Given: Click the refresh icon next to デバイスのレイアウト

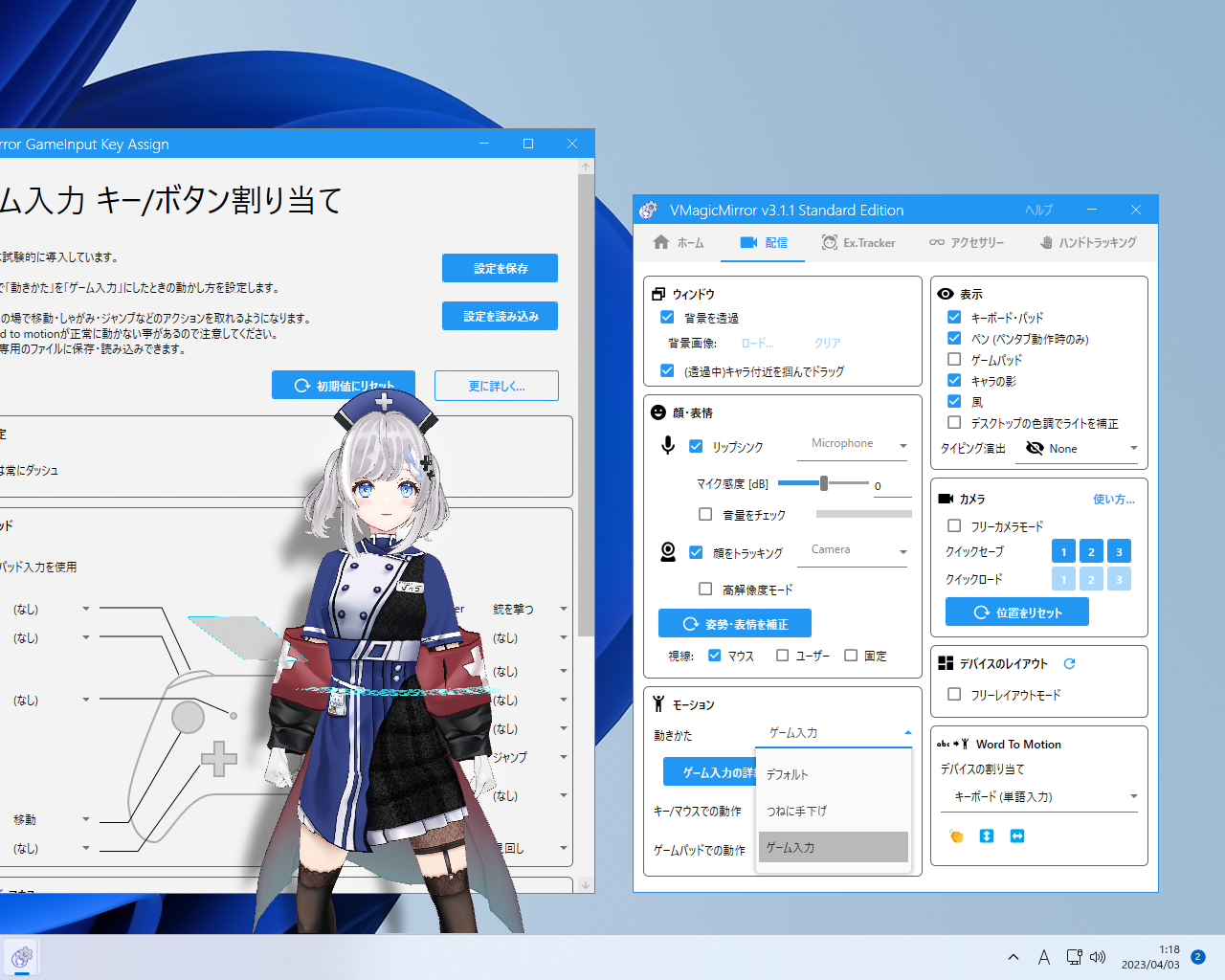Looking at the screenshot, I should 1070,663.
